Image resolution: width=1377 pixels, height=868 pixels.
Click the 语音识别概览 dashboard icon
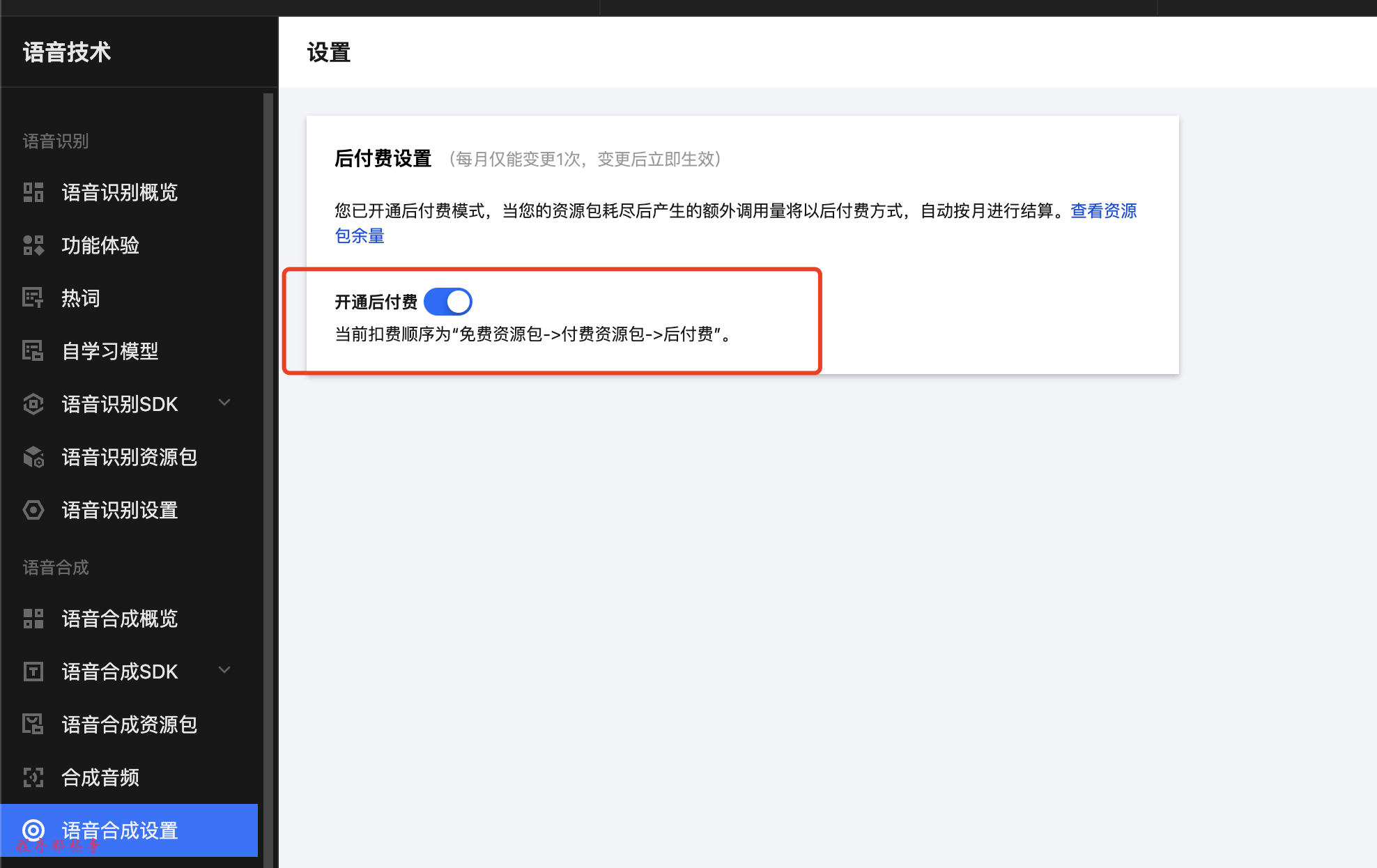tap(33, 192)
